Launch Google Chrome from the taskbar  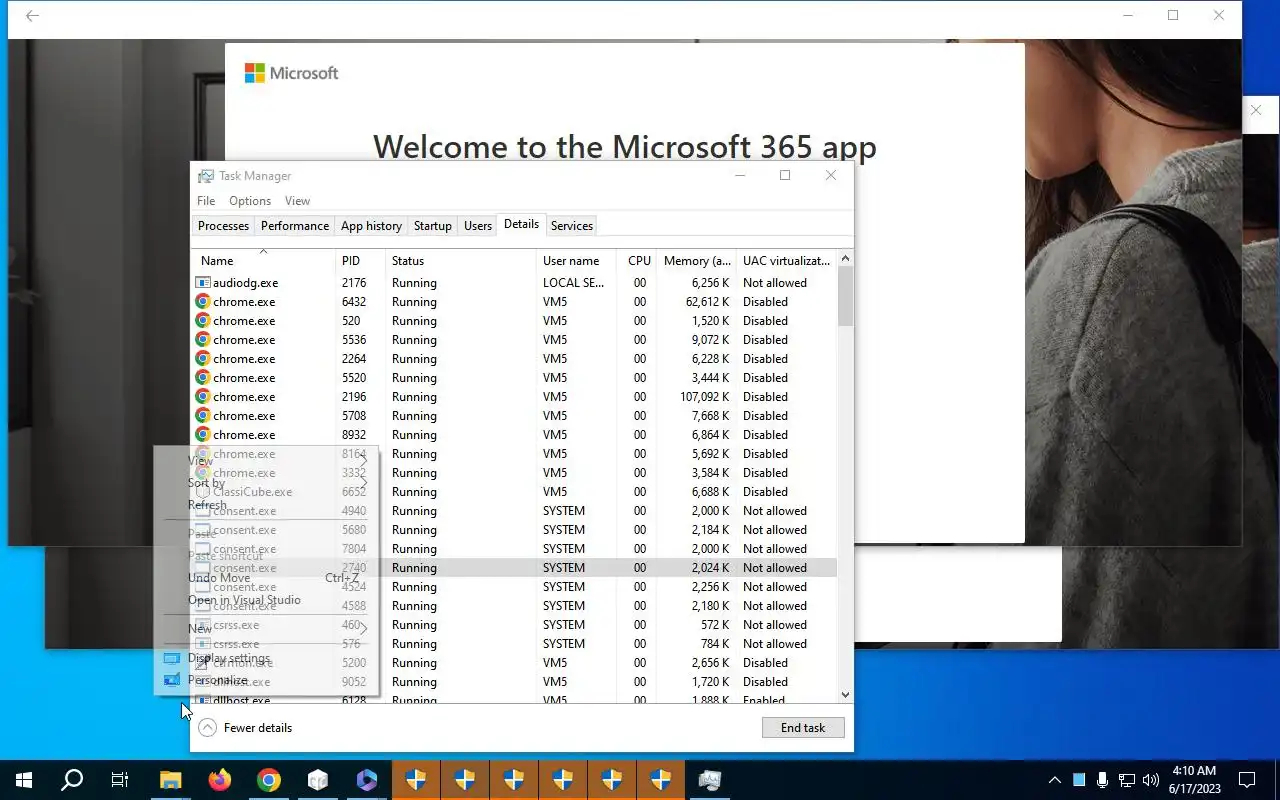269,780
